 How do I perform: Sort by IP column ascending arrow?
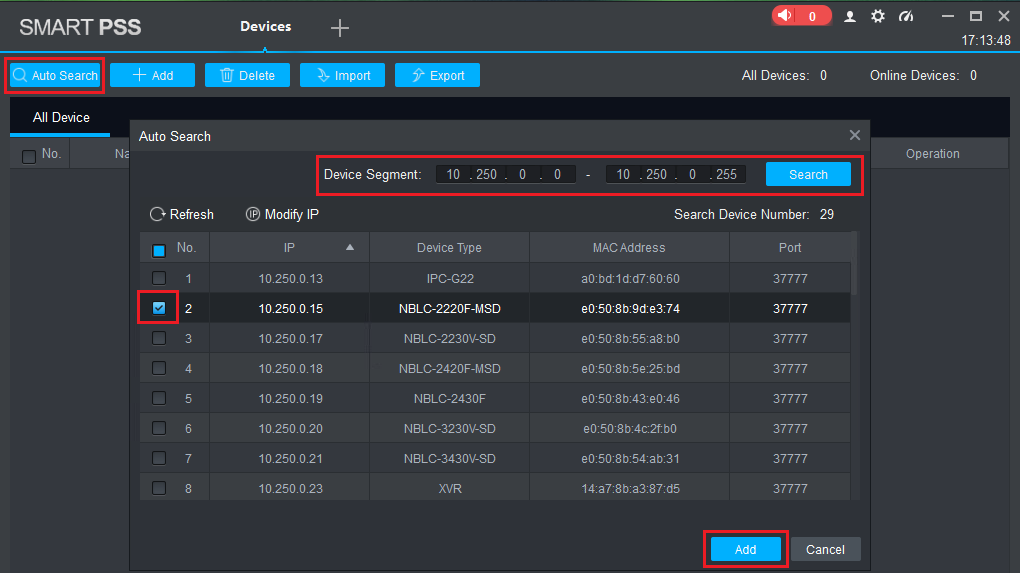(350, 247)
